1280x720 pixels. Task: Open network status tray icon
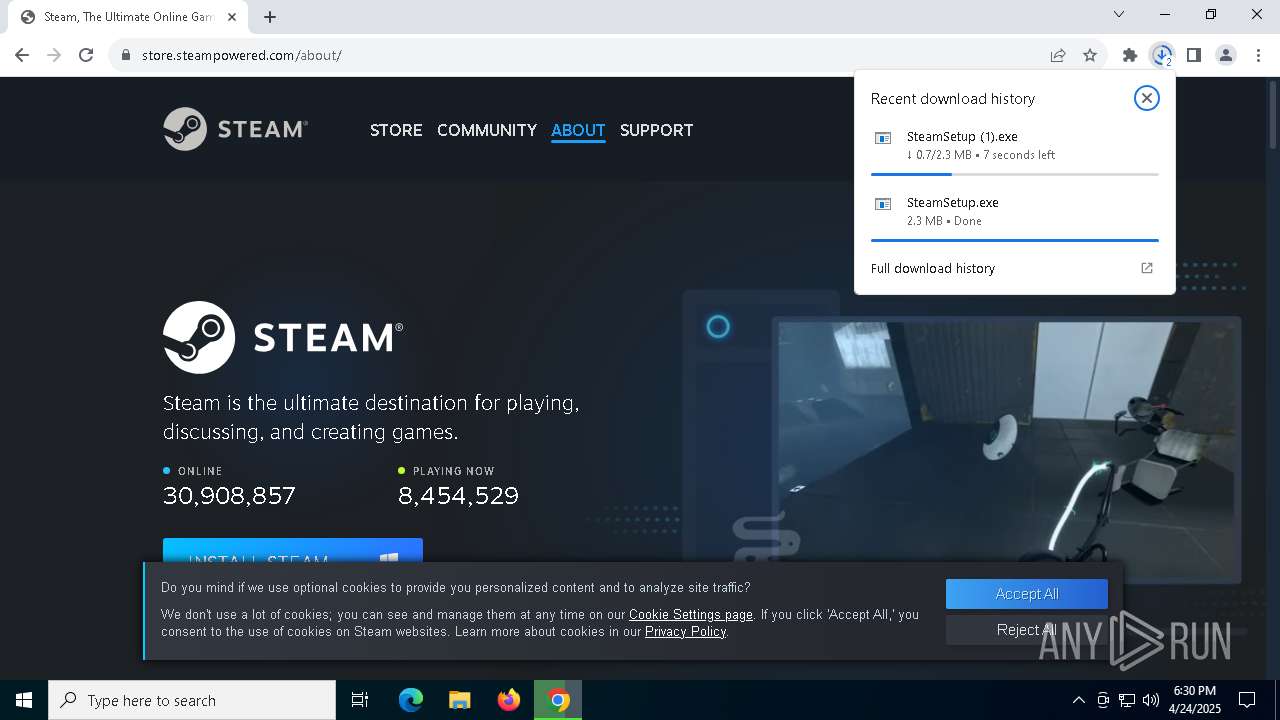point(1127,700)
